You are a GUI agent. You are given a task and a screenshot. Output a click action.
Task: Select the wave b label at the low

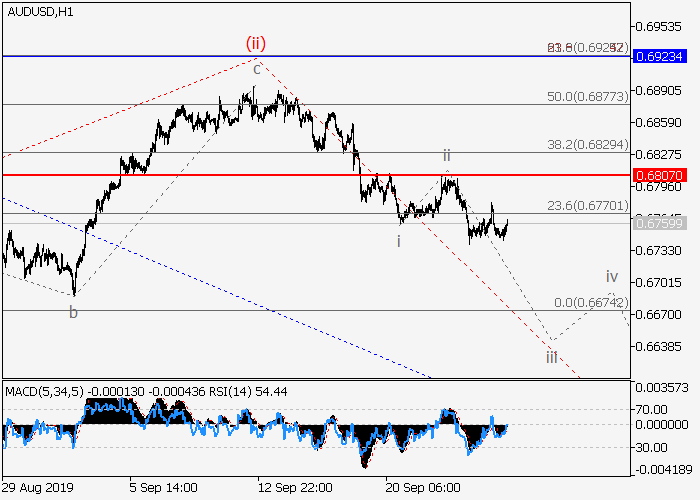coord(73,312)
